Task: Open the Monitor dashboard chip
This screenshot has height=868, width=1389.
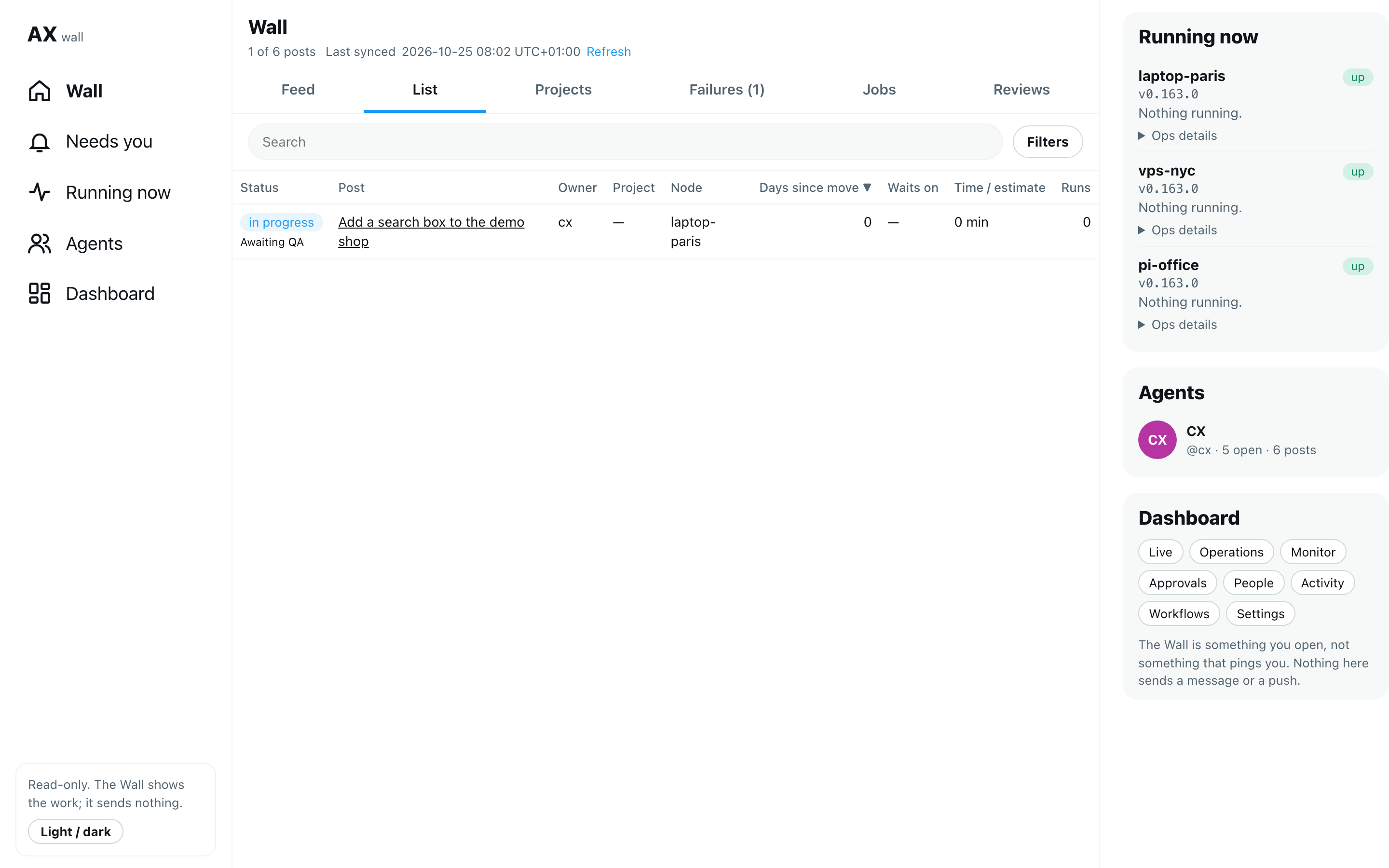Action: (1313, 552)
